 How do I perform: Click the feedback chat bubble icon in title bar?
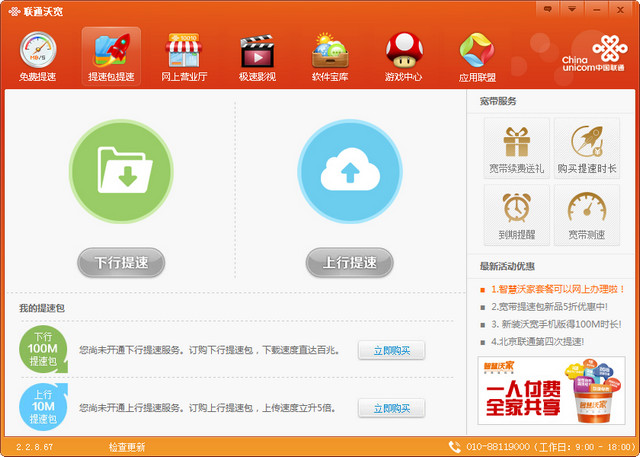(x=548, y=9)
